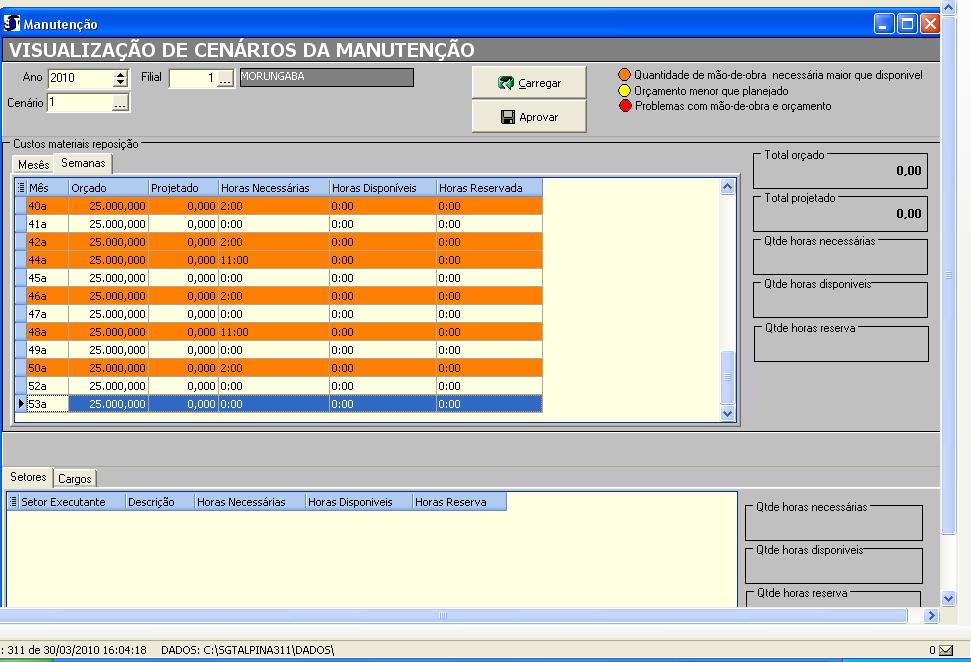
Task: Open Cenário lookup ellipsis button
Action: 120,103
